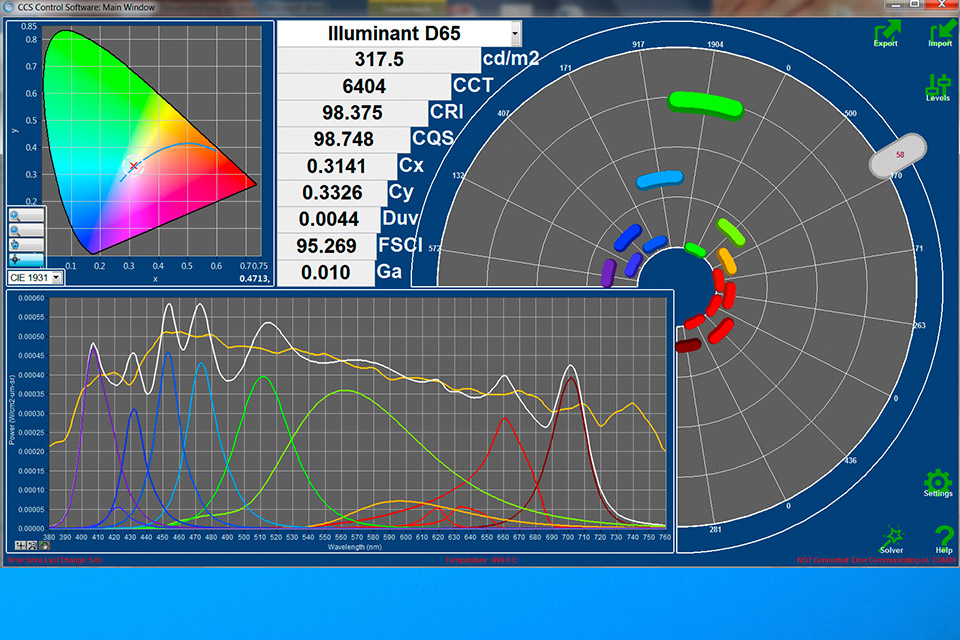The image size is (960, 640).
Task: Select the gray channel handle labeled 58
Action: (x=900, y=155)
